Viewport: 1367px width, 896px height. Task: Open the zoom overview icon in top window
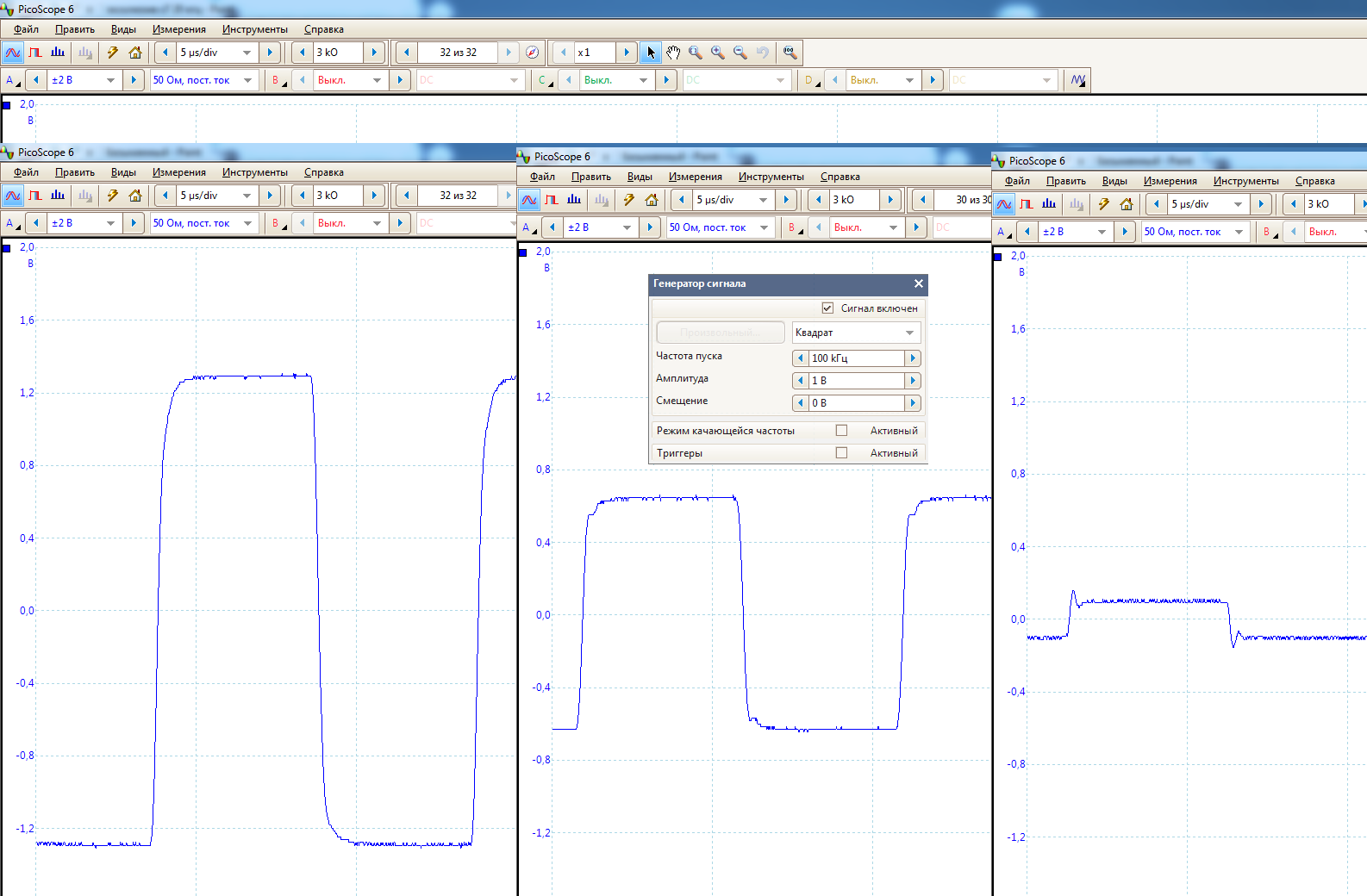(x=790, y=53)
